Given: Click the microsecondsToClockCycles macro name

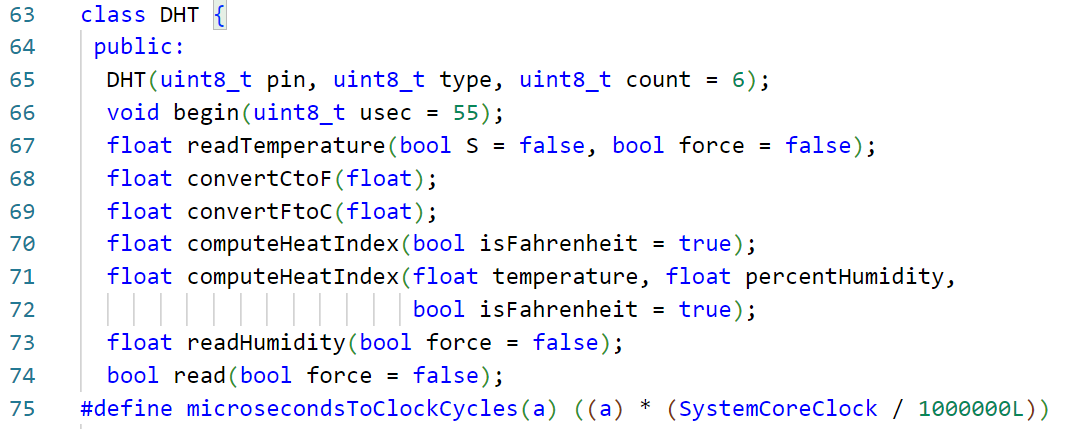Looking at the screenshot, I should pyautogui.click(x=352, y=409).
